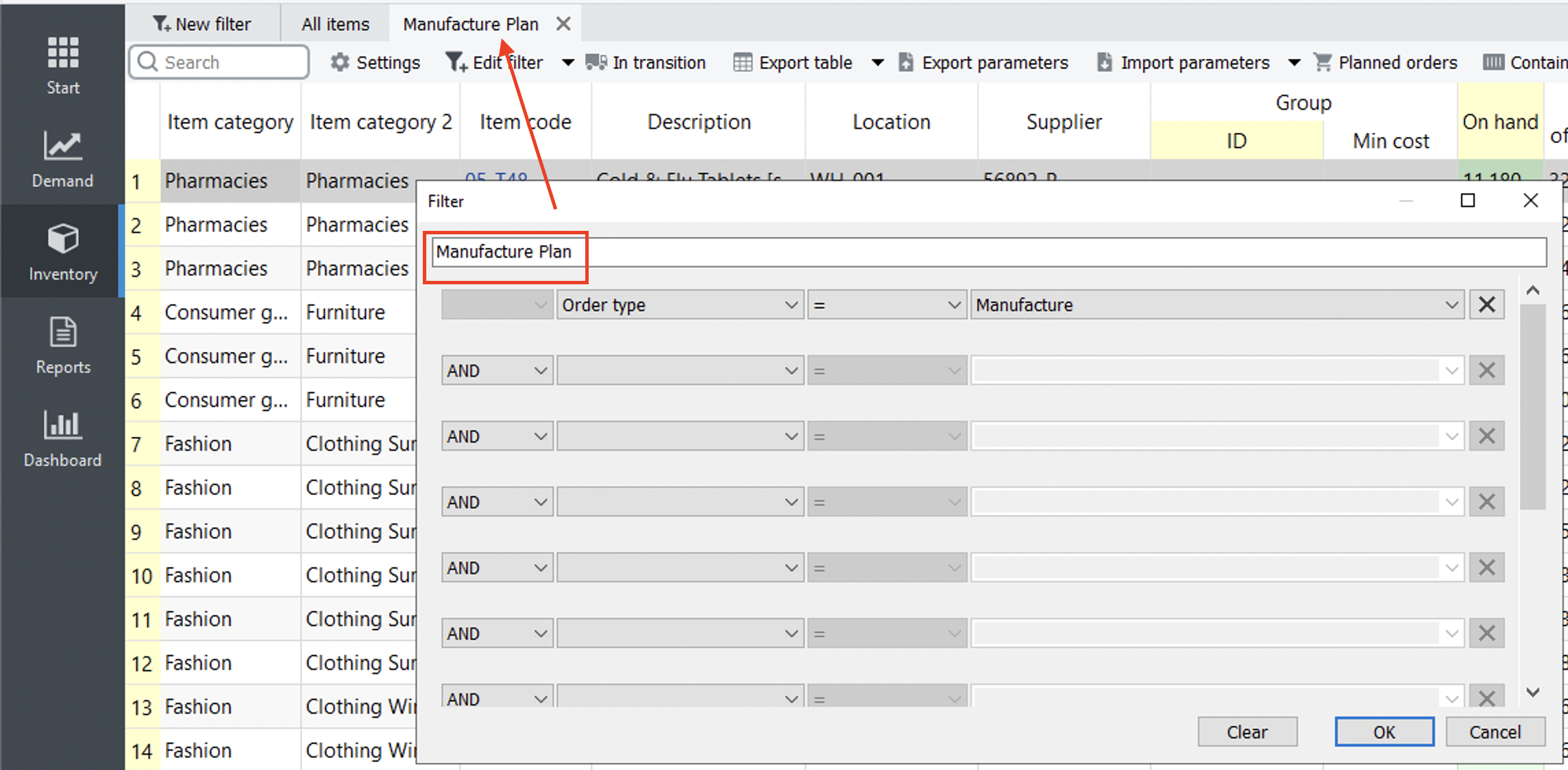1568x770 pixels.
Task: Click the Clear button
Action: click(1247, 732)
